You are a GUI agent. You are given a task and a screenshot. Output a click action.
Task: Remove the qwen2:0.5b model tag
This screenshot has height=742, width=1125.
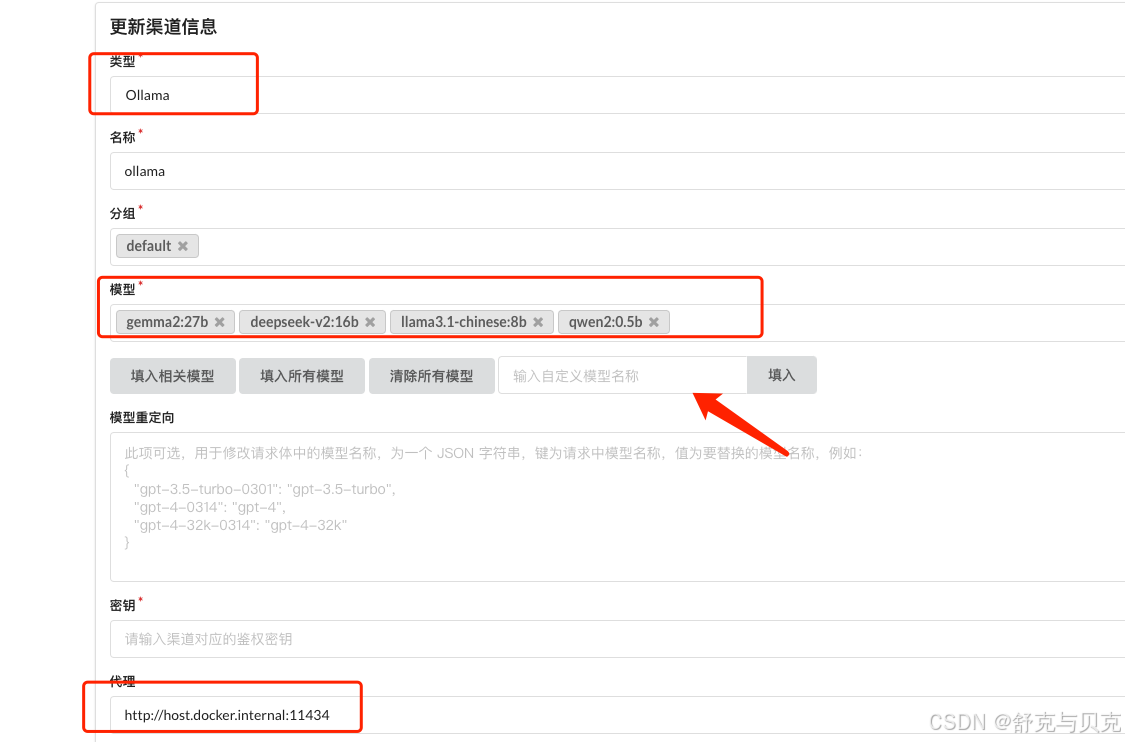coord(654,322)
